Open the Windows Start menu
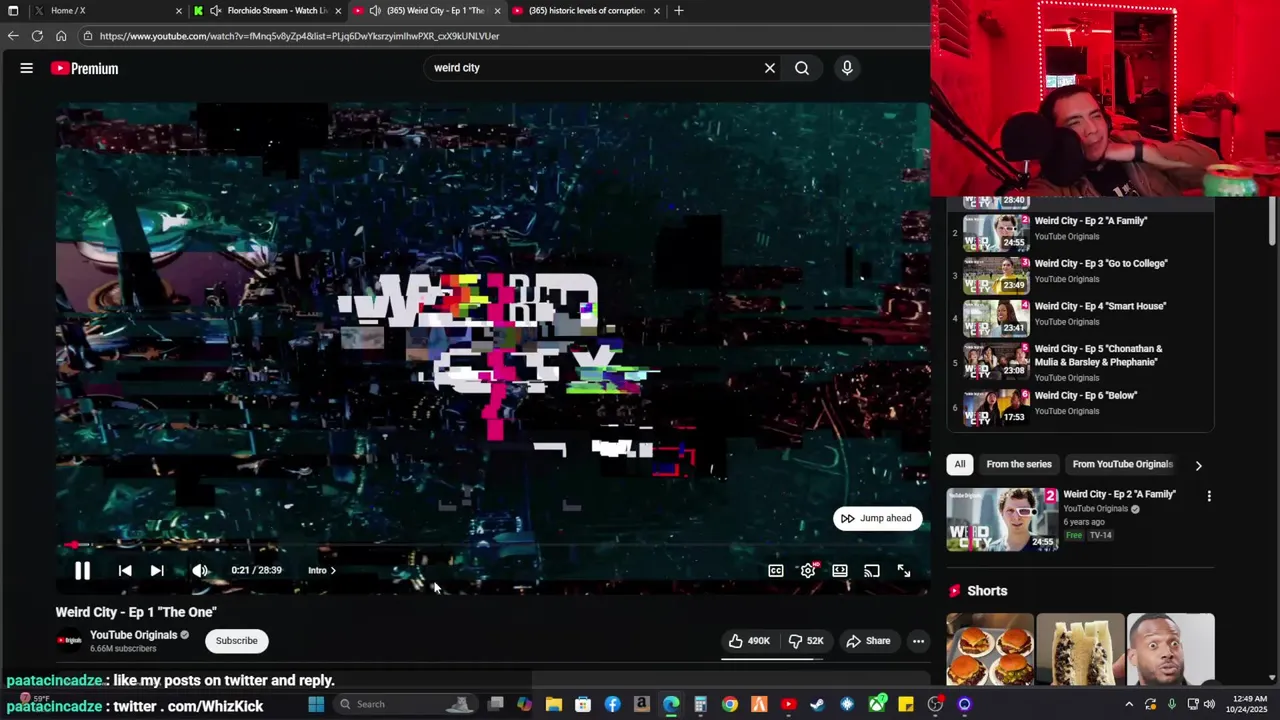Image resolution: width=1280 pixels, height=720 pixels. [x=316, y=704]
